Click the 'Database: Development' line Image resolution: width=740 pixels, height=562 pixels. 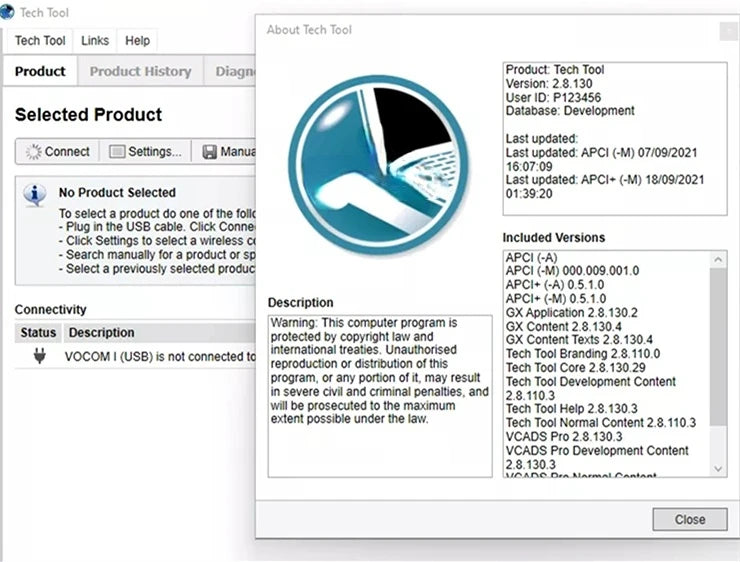point(570,111)
